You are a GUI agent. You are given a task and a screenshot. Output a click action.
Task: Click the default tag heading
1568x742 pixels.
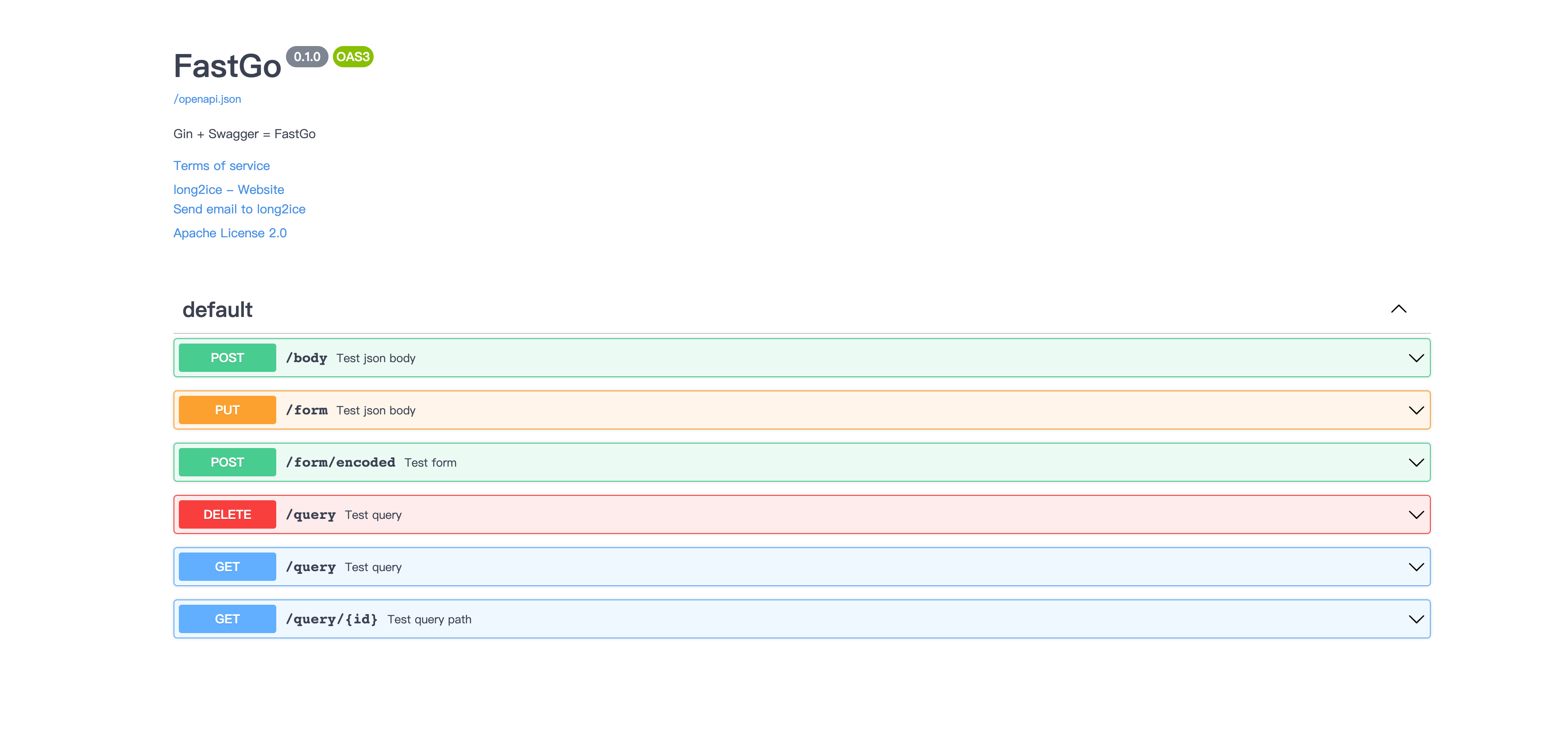pyautogui.click(x=217, y=310)
